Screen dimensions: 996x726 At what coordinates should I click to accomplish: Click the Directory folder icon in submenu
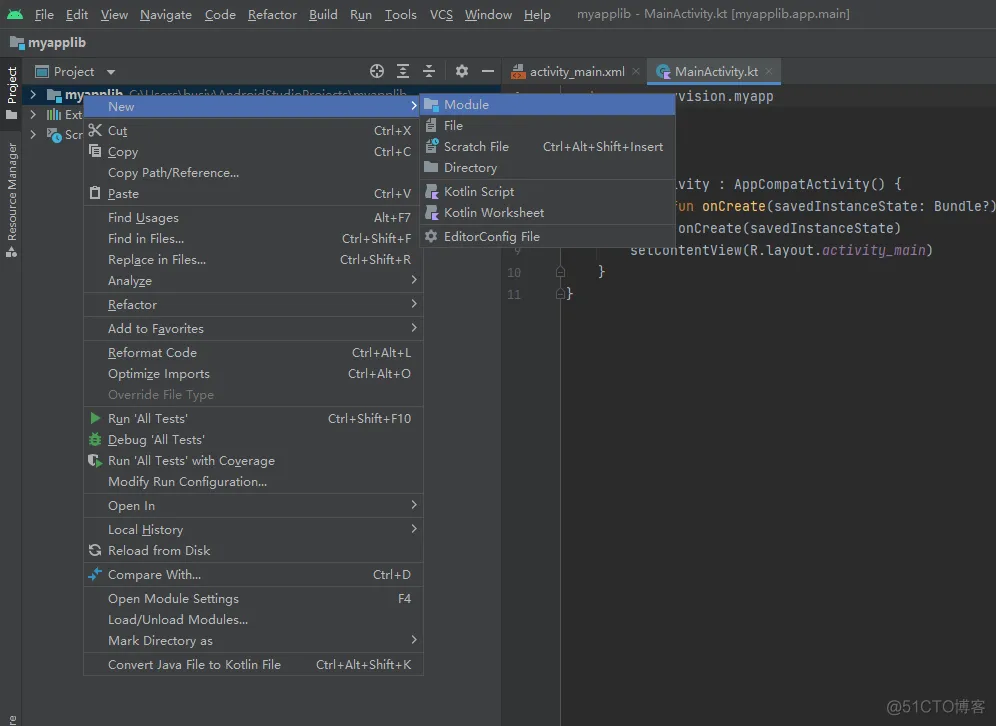pyautogui.click(x=431, y=167)
